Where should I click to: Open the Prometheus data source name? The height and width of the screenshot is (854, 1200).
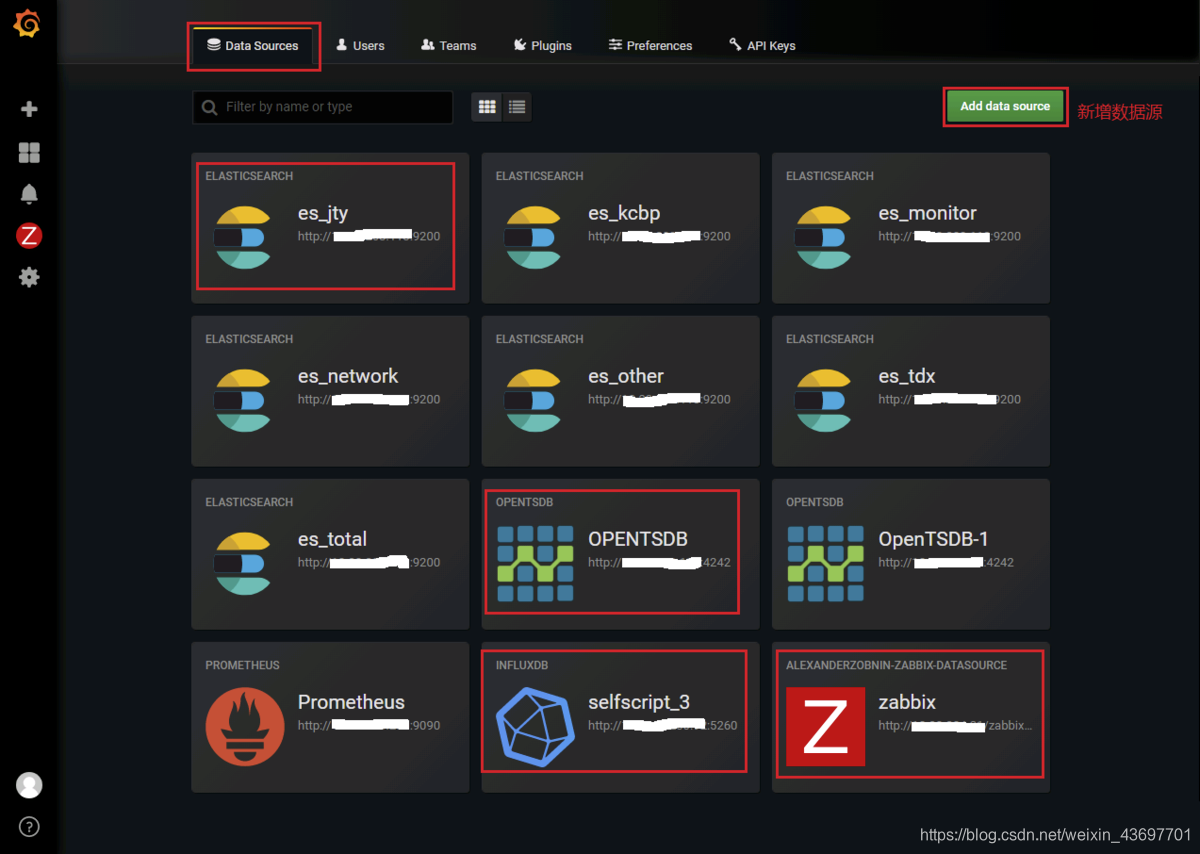pos(351,702)
